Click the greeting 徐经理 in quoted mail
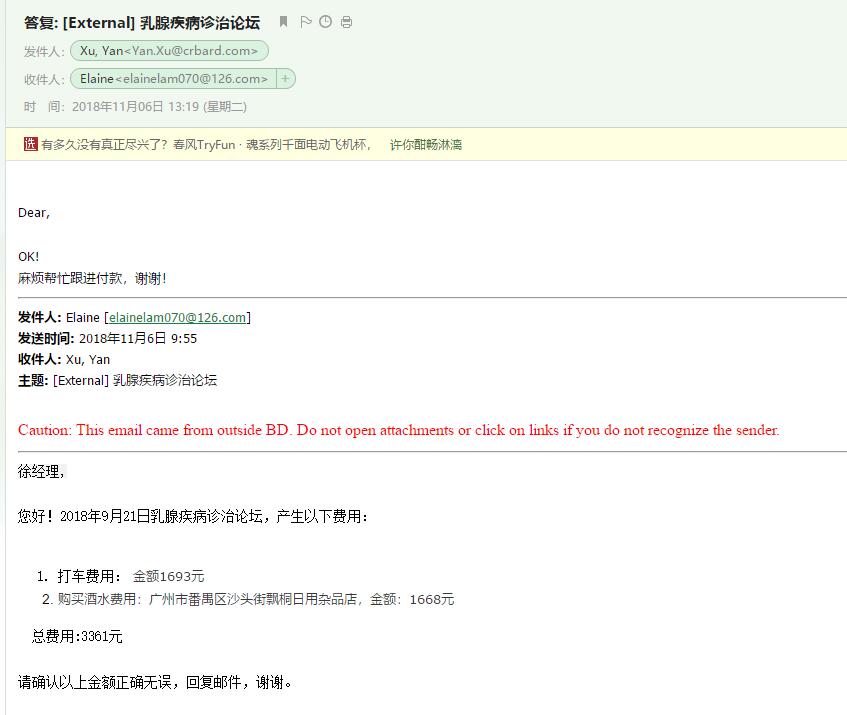 (x=41, y=472)
